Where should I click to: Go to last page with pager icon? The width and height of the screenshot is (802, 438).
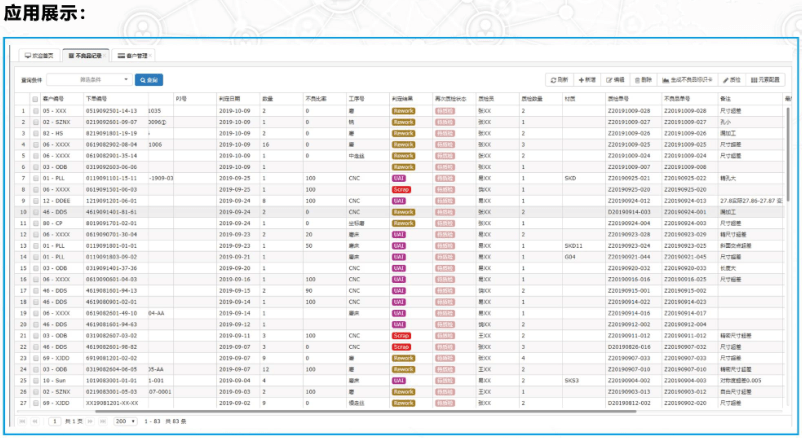tap(103, 421)
